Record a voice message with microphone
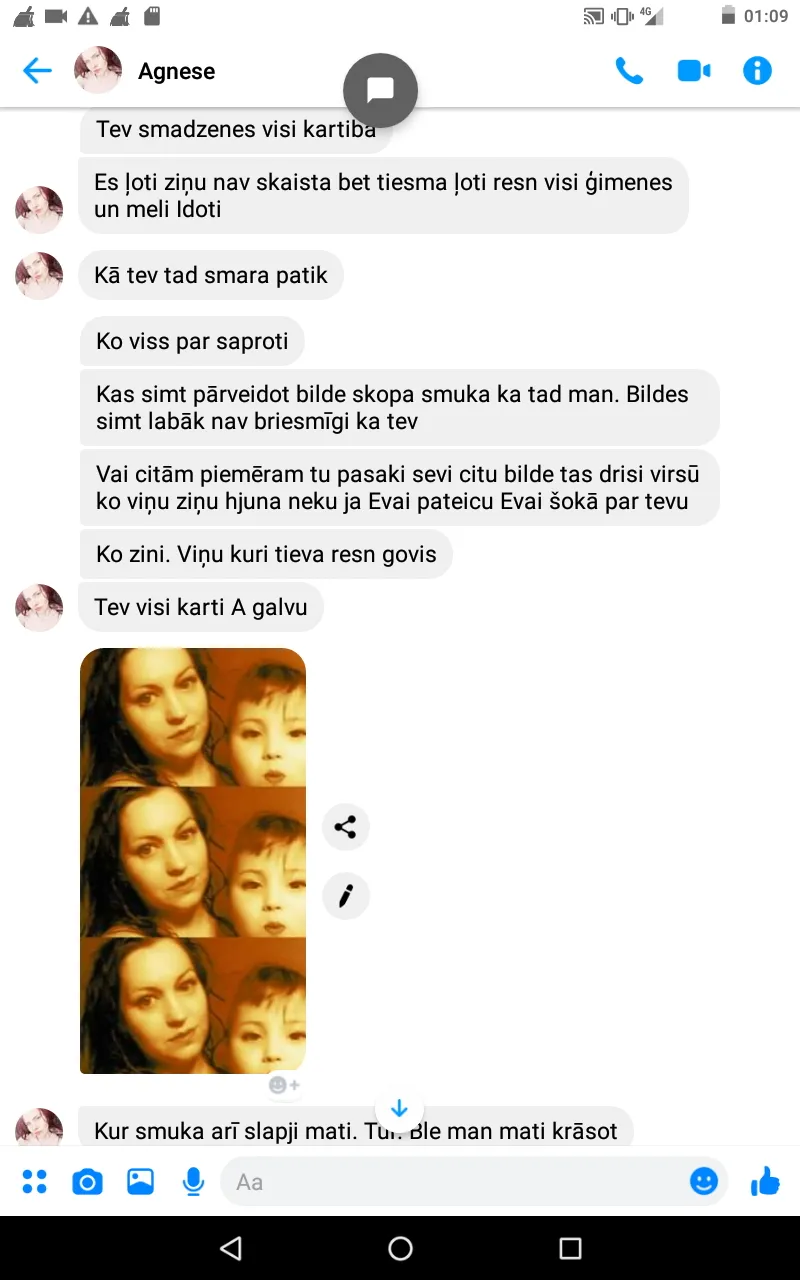Viewport: 800px width, 1280px height. click(193, 1182)
